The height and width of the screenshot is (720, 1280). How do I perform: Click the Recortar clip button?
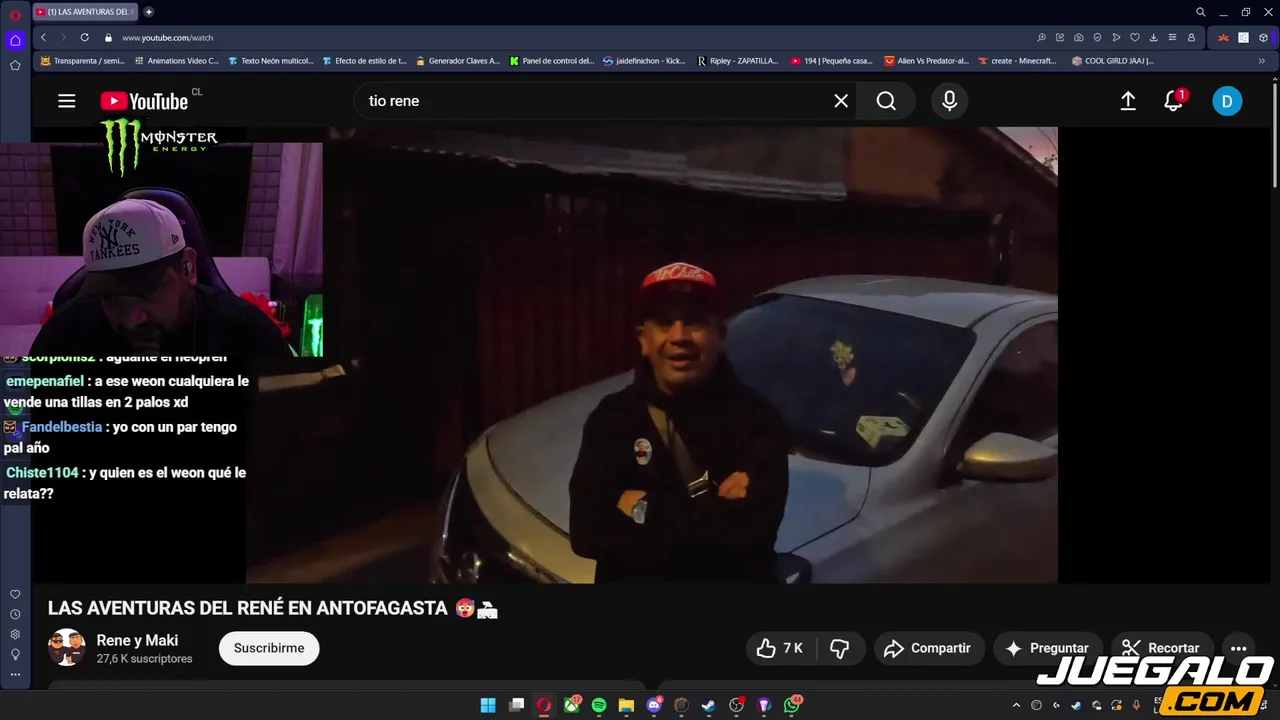coord(1161,648)
